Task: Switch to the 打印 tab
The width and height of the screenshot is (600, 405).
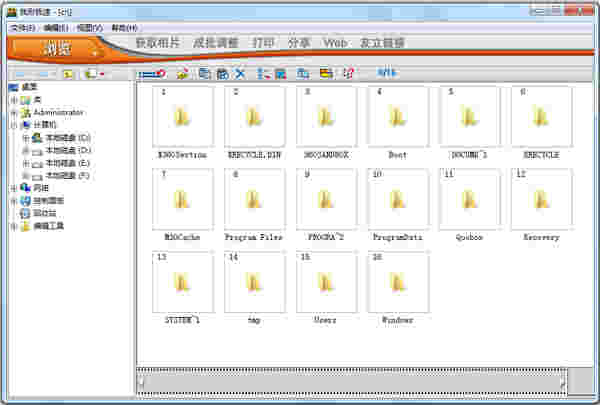Action: click(263, 43)
